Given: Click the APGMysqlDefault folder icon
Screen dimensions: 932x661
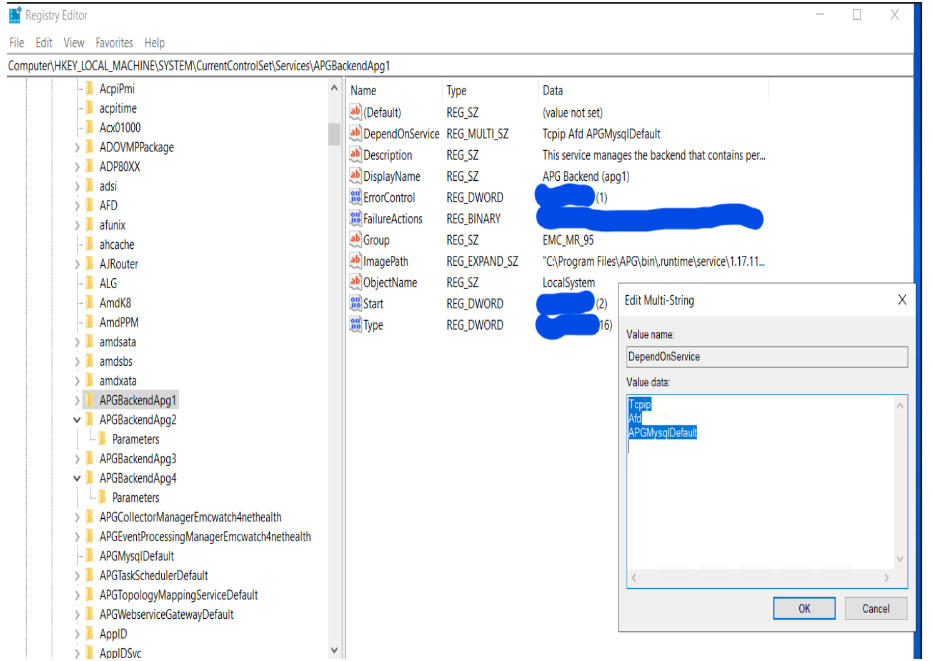Looking at the screenshot, I should click(90, 556).
